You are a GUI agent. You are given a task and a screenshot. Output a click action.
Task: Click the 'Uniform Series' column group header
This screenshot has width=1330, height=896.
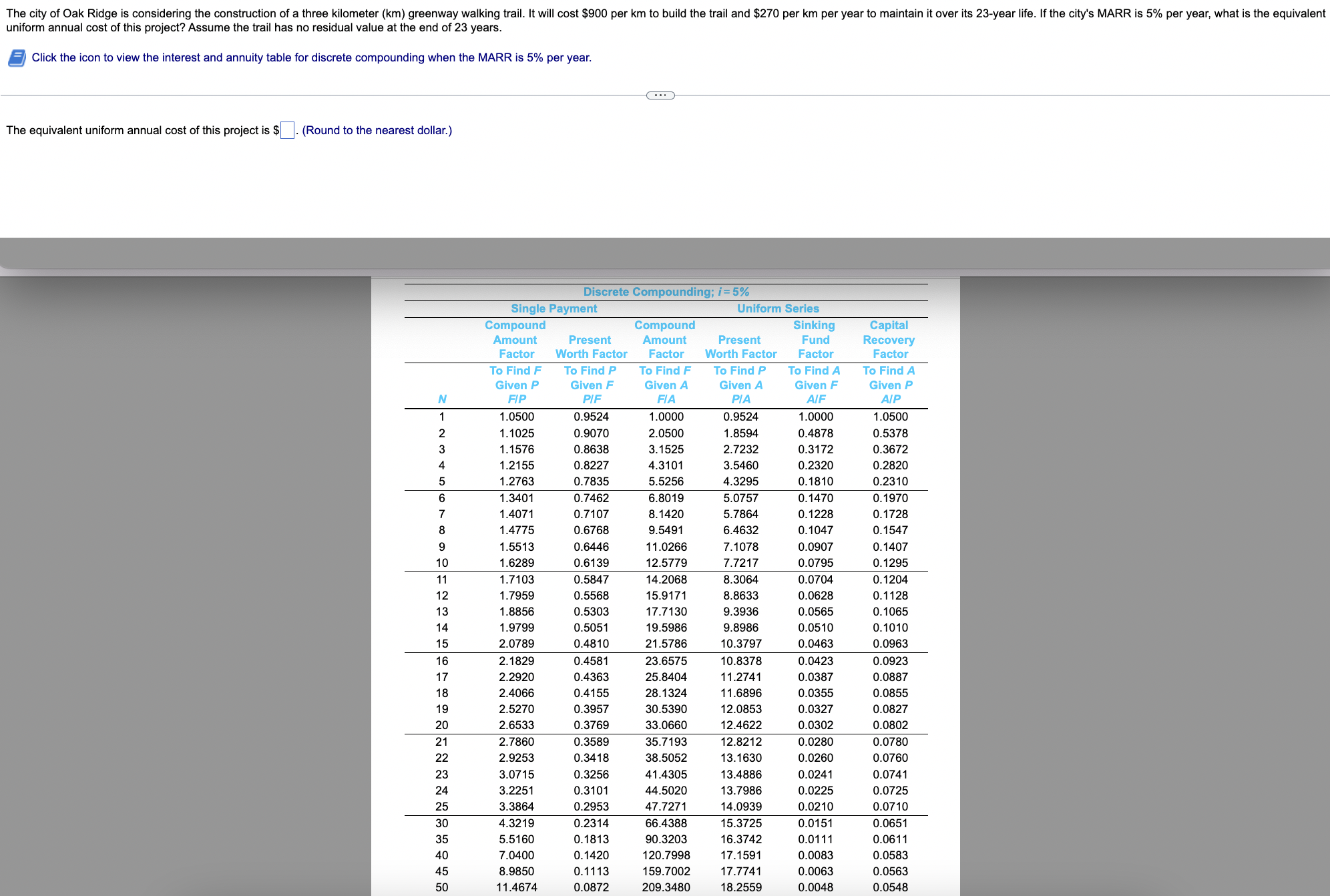coord(778,308)
